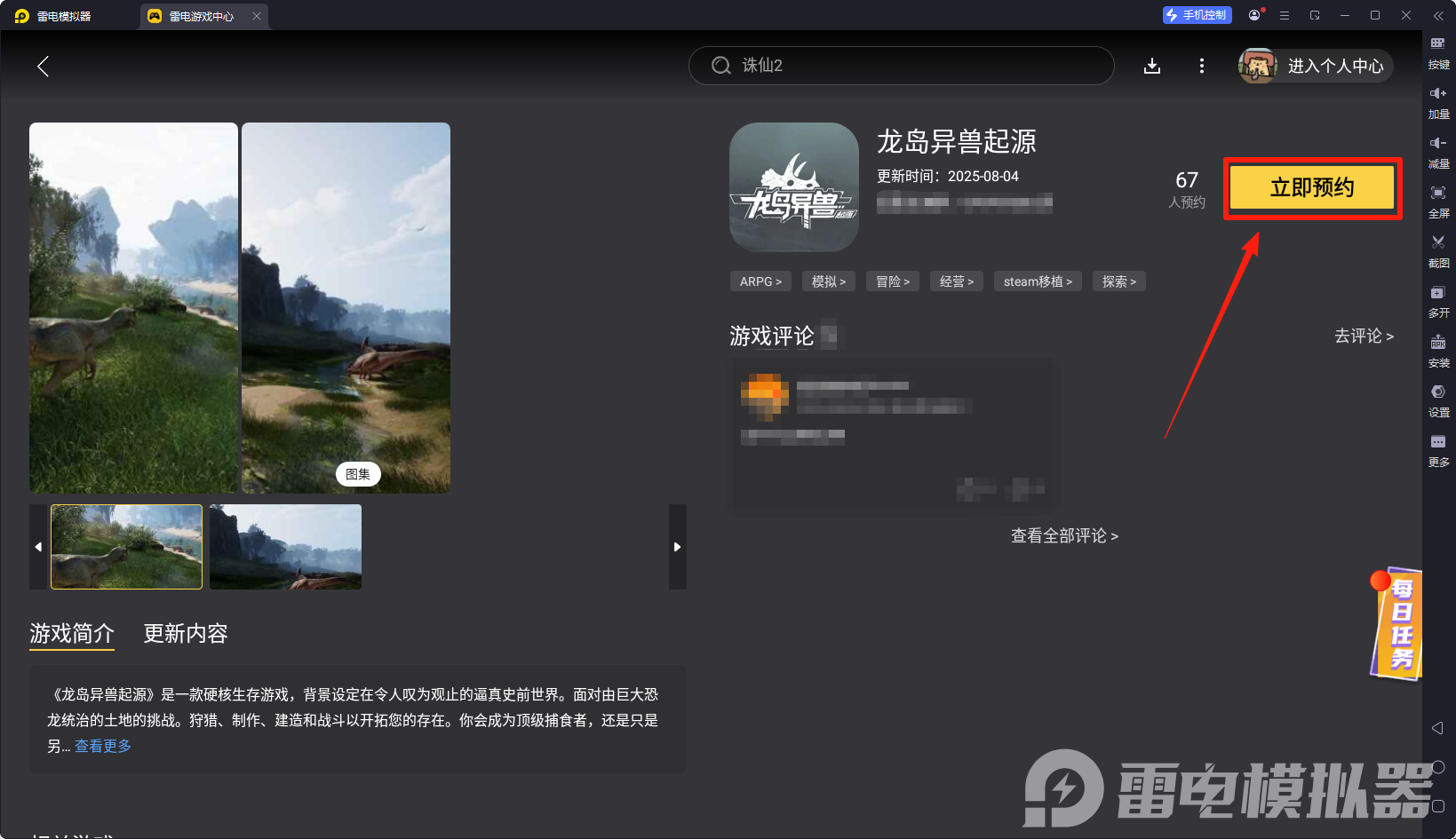Click the 加量 volume up icon
The height and width of the screenshot is (839, 1456).
[1439, 102]
